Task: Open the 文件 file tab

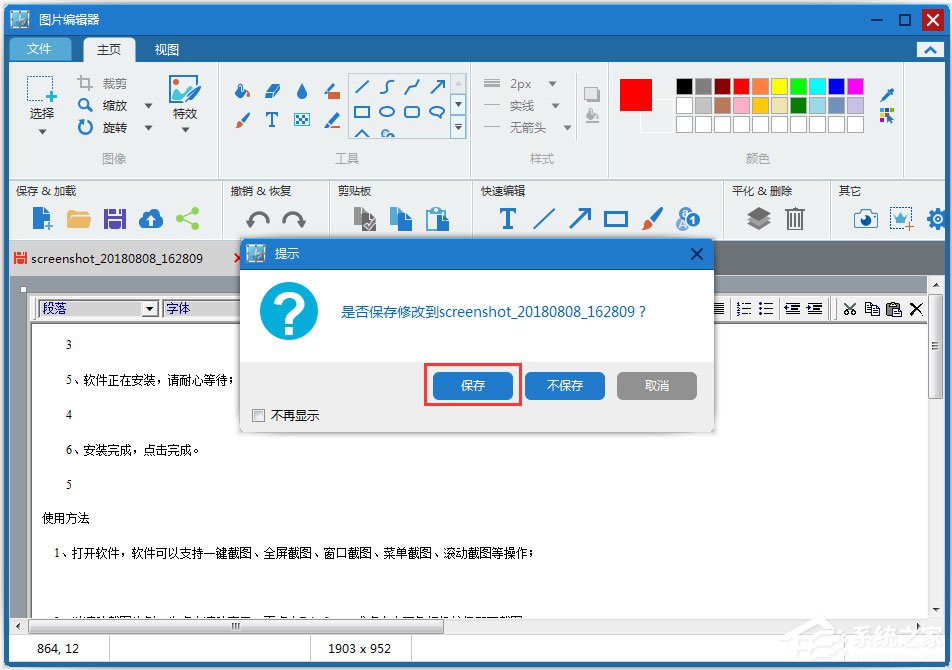Action: point(39,49)
